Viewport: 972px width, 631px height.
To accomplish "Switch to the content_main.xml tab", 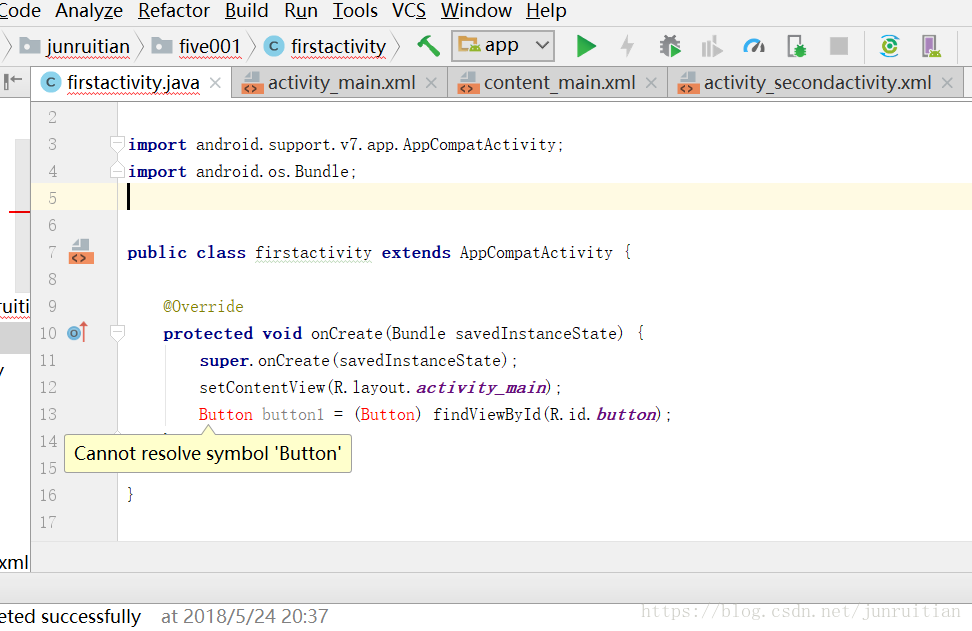I will click(x=559, y=82).
